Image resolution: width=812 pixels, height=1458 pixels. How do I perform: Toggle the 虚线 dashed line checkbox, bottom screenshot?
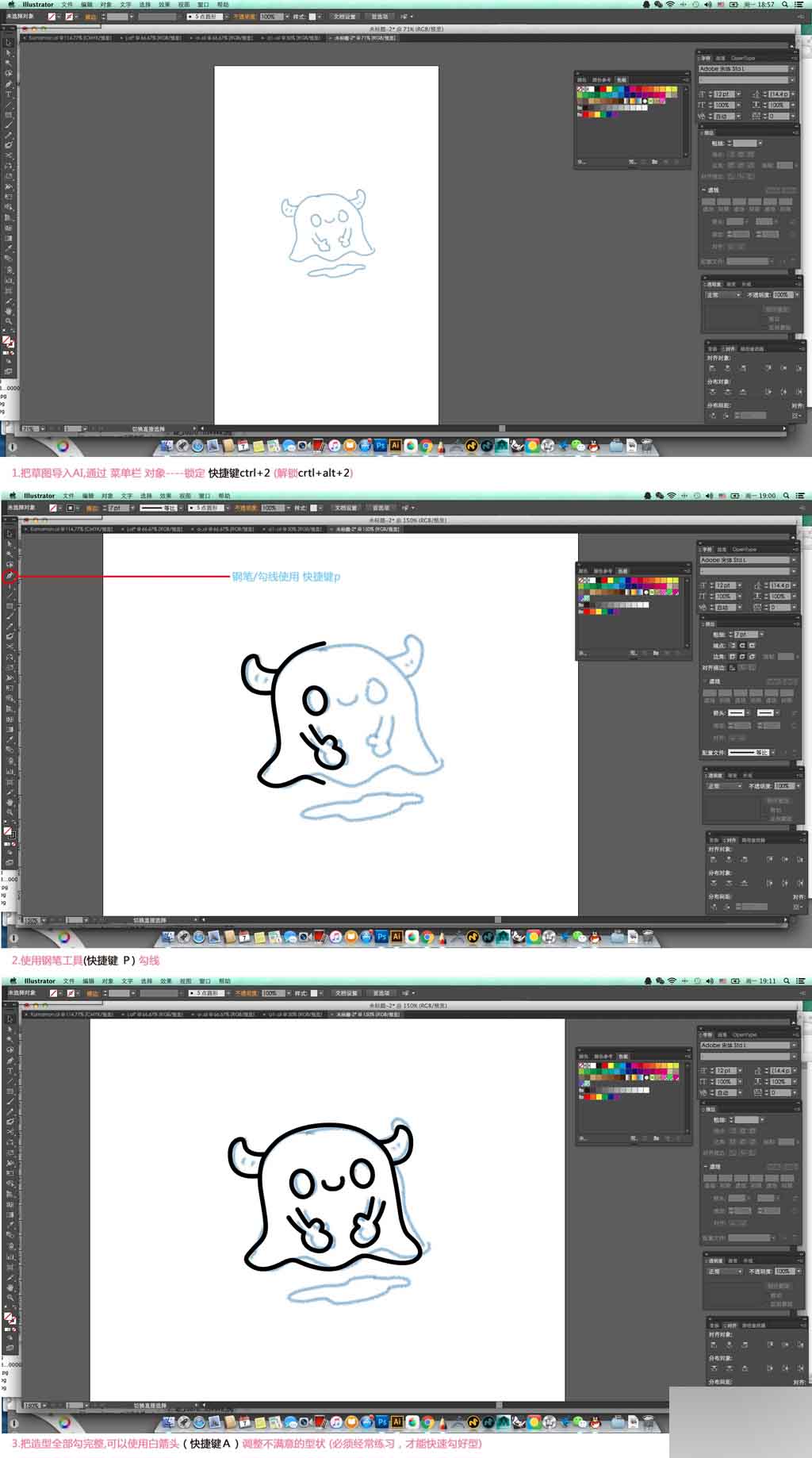[704, 1167]
